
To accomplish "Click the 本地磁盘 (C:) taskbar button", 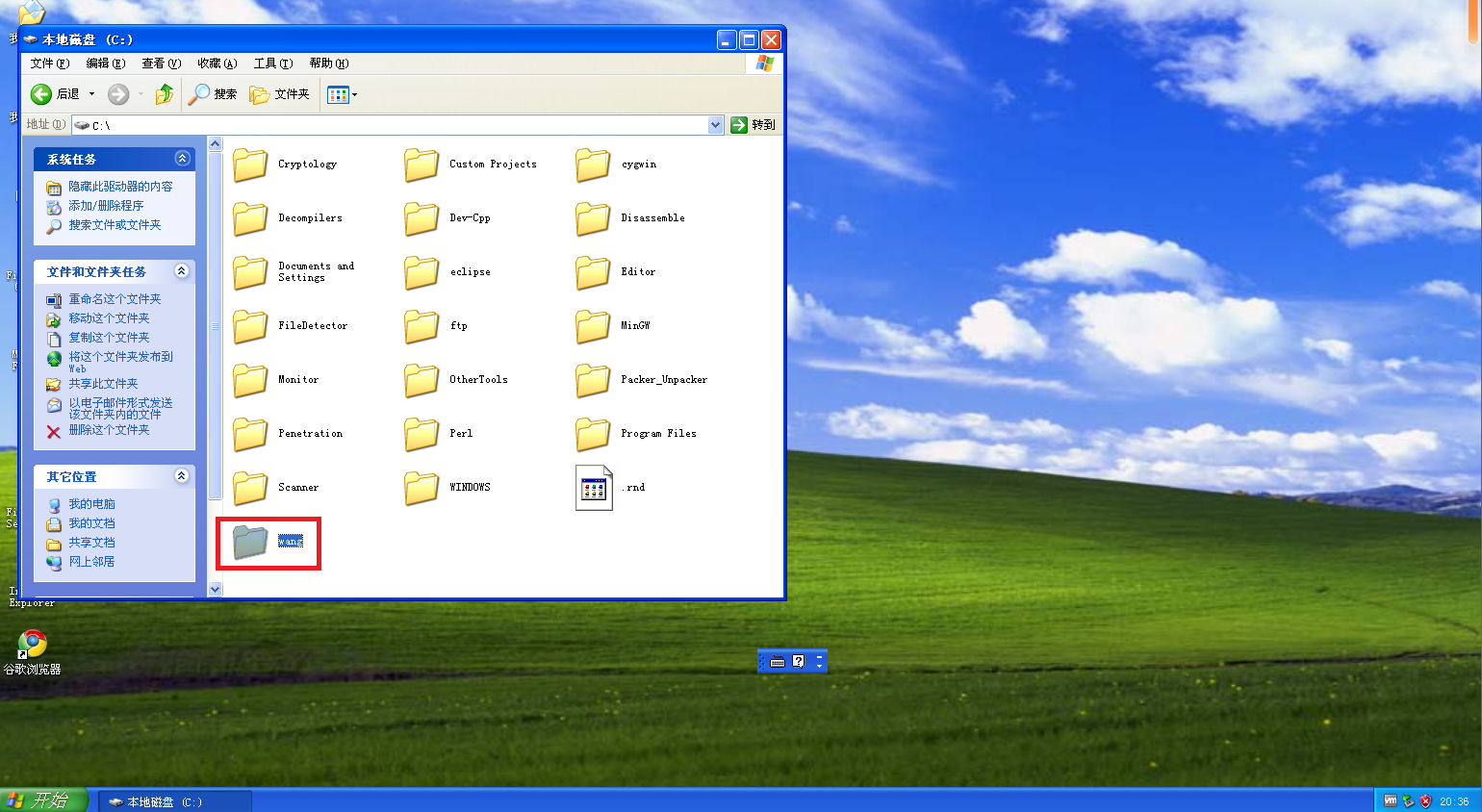I will (x=174, y=801).
